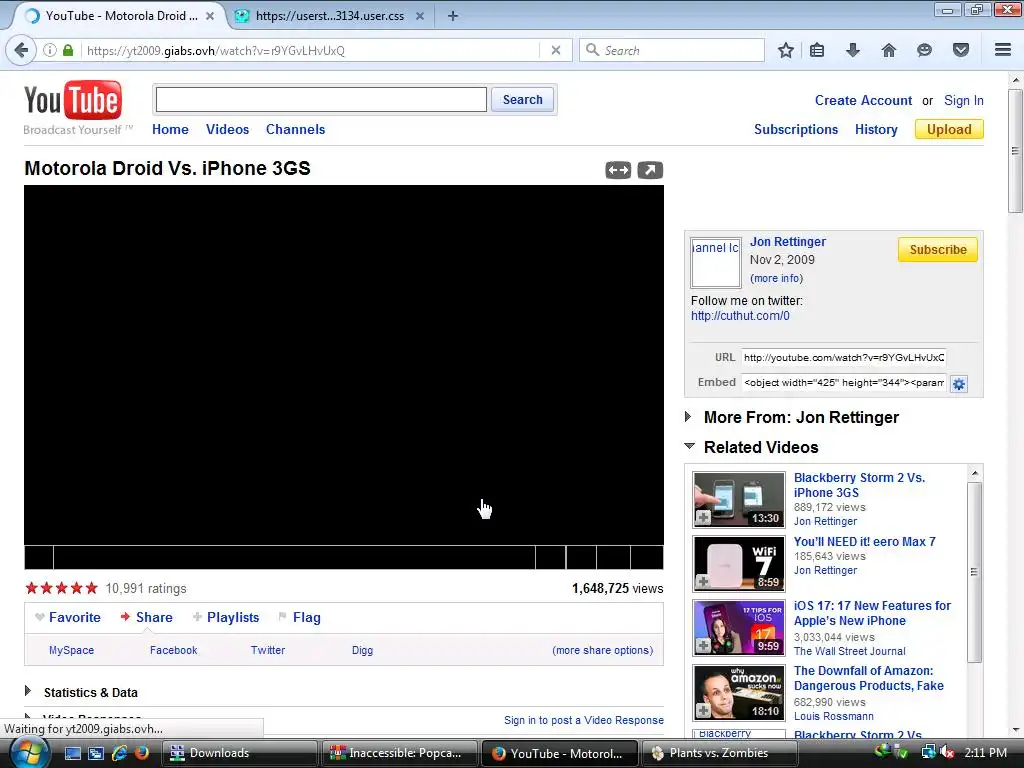
Task: Click the Jon Rettinger channel icon
Action: pos(716,263)
